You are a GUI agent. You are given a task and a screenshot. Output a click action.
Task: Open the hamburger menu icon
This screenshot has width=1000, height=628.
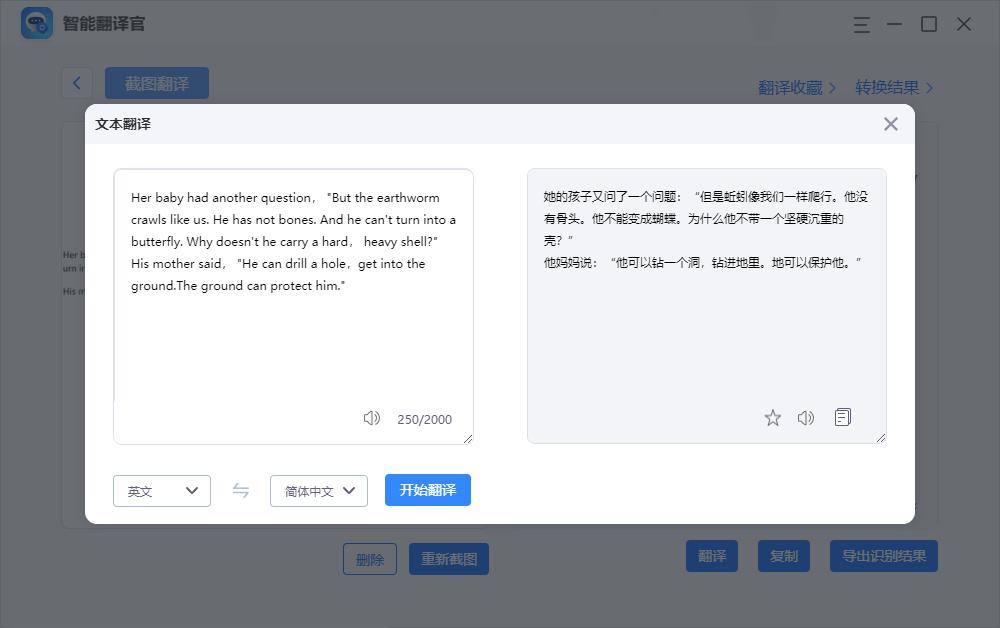(x=861, y=24)
